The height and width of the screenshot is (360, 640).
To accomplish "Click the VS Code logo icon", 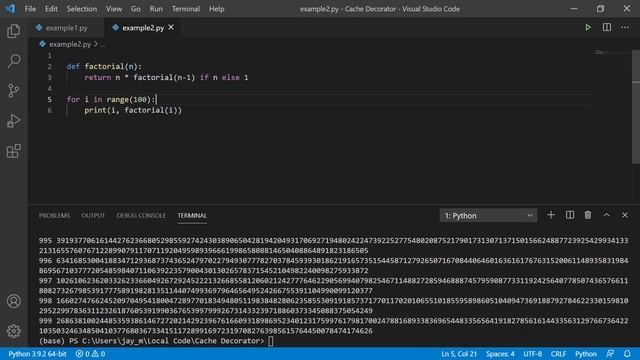I will 10,9.
